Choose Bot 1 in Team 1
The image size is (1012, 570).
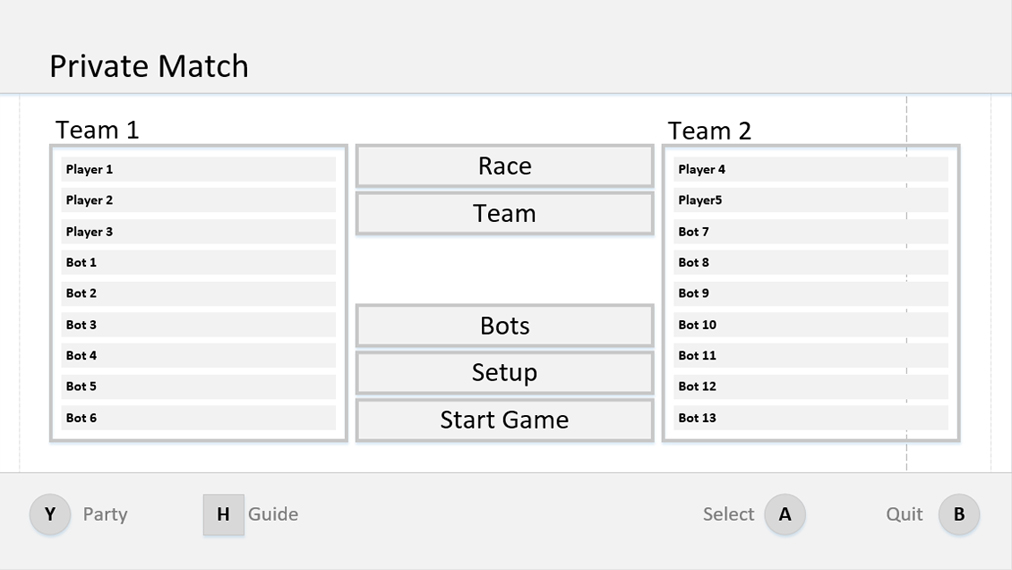pos(198,262)
